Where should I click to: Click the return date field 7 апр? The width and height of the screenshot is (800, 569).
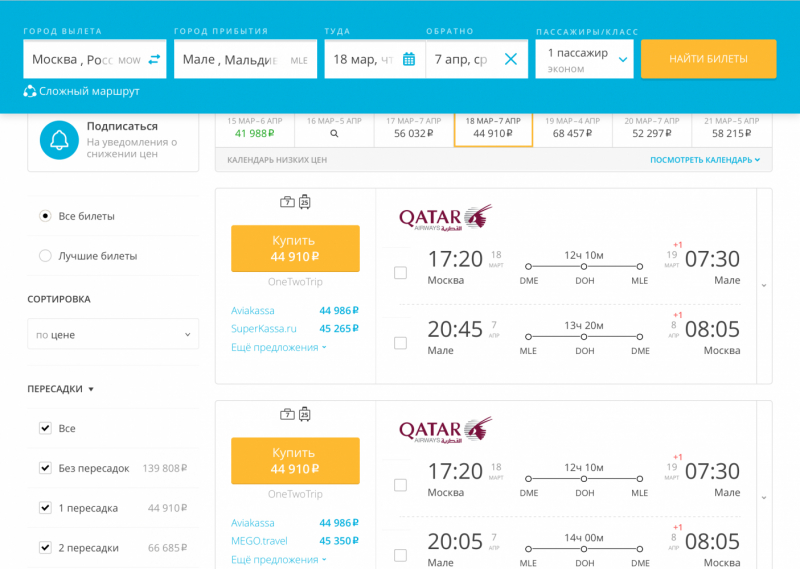pyautogui.click(x=477, y=59)
